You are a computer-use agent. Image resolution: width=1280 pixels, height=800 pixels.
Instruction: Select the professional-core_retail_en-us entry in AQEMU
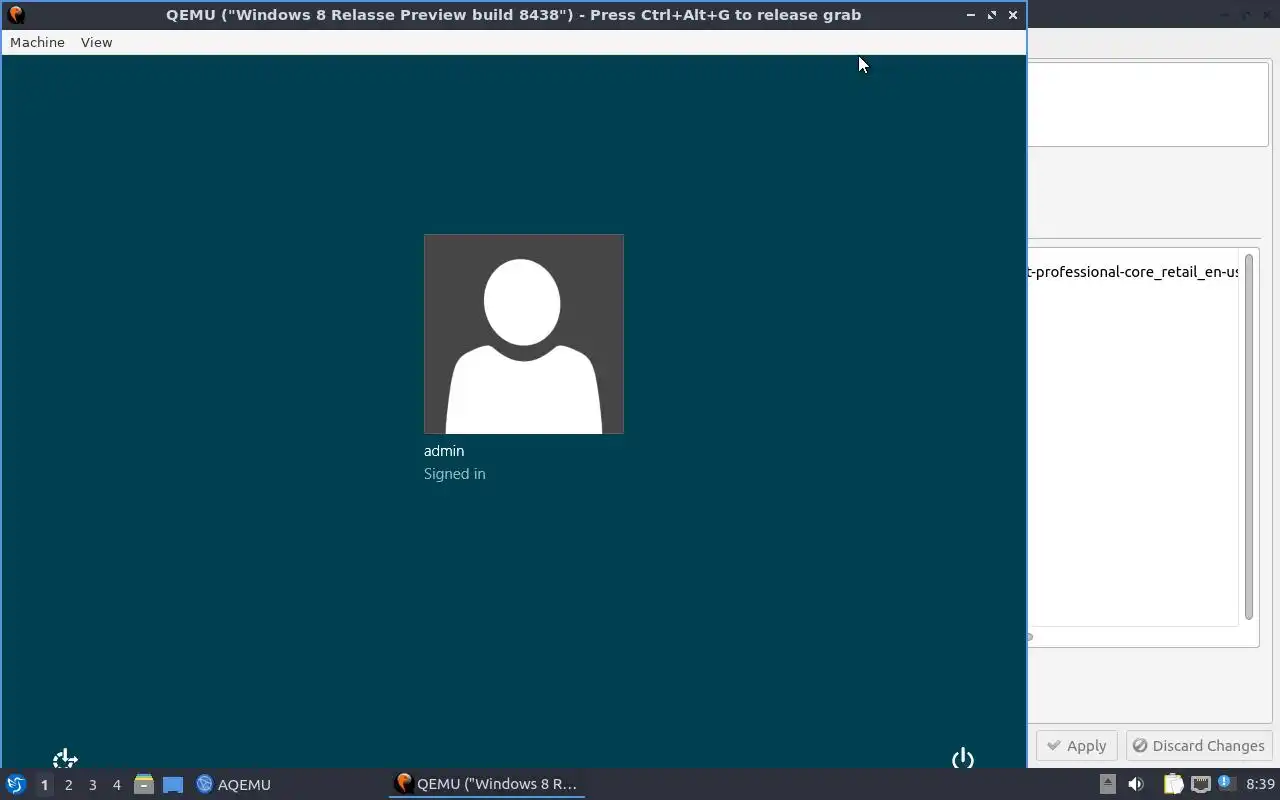[x=1134, y=272]
